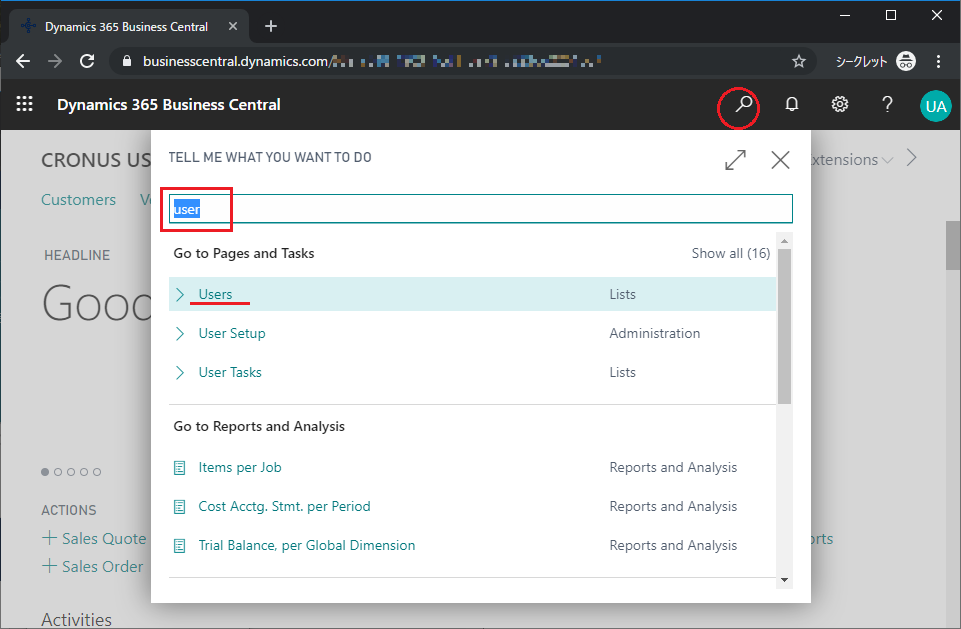Screen dimensions: 961x629
Task: Click the Cost Acctg. Stmt. per Period report icon
Action: (x=180, y=507)
